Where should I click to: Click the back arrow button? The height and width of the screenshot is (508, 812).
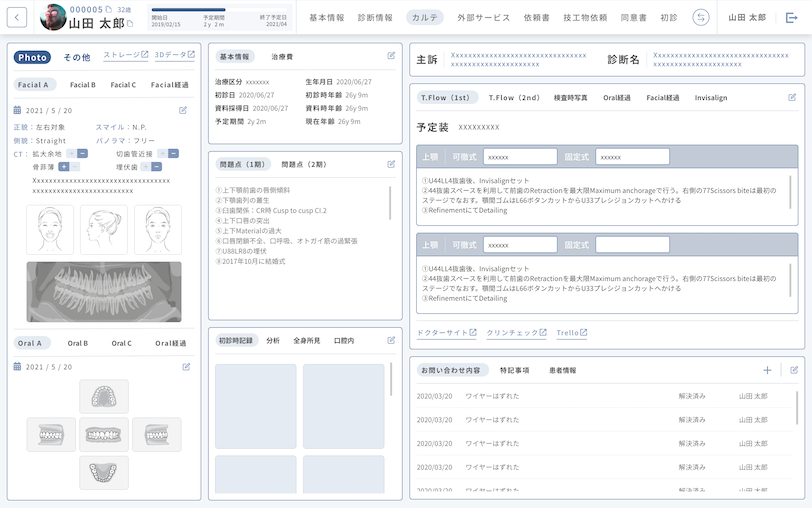pos(17,17)
